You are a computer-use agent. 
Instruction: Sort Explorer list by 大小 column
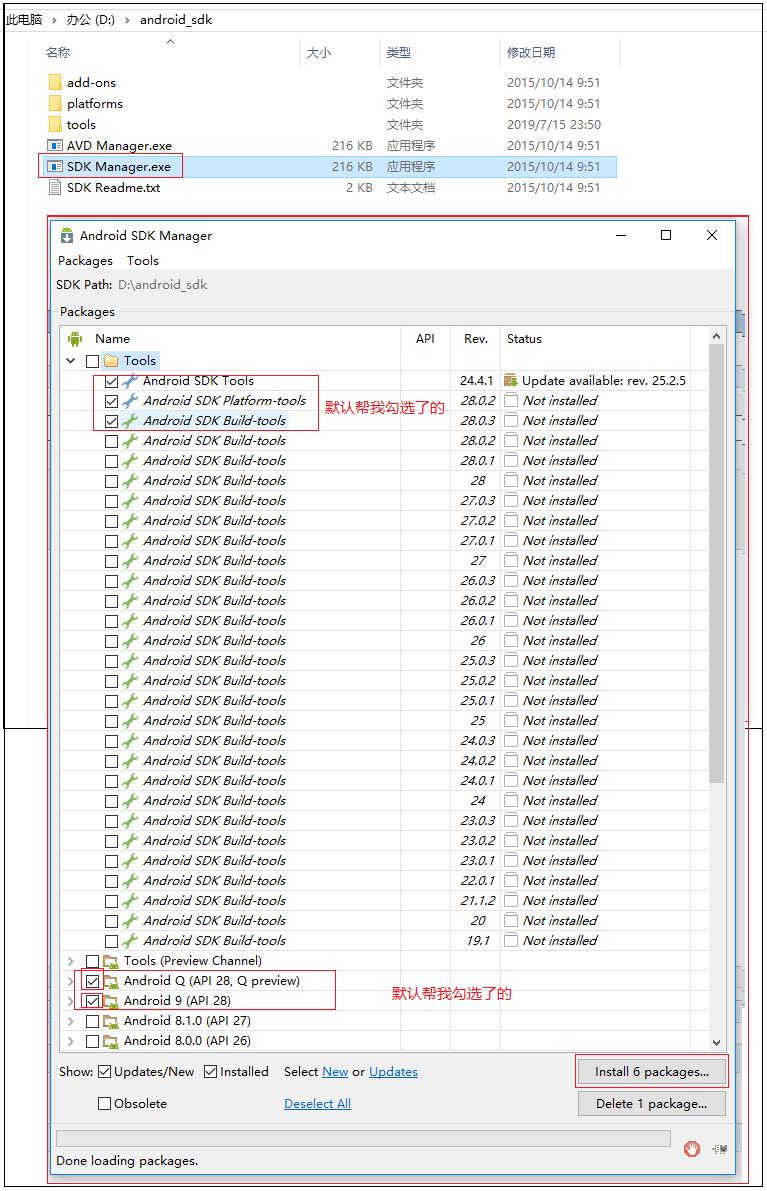pos(319,52)
